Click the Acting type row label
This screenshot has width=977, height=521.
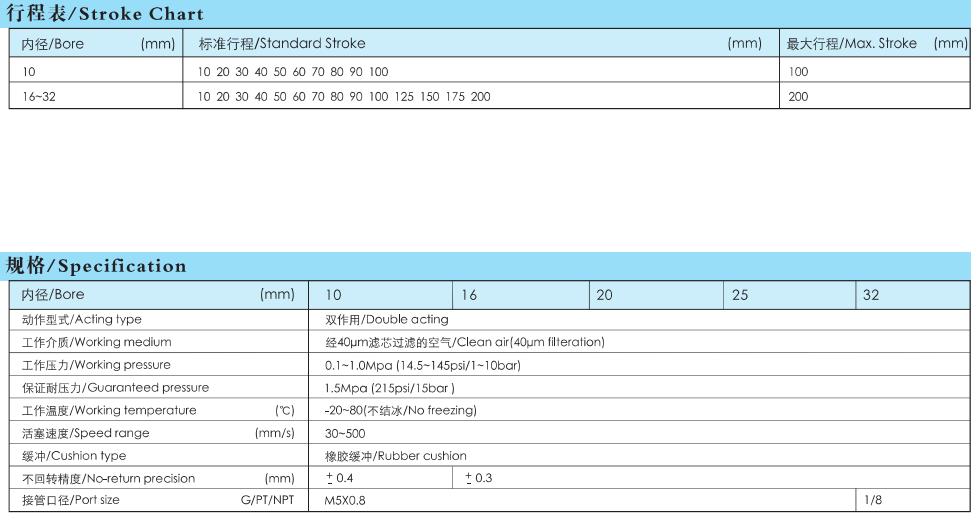[x=82, y=320]
